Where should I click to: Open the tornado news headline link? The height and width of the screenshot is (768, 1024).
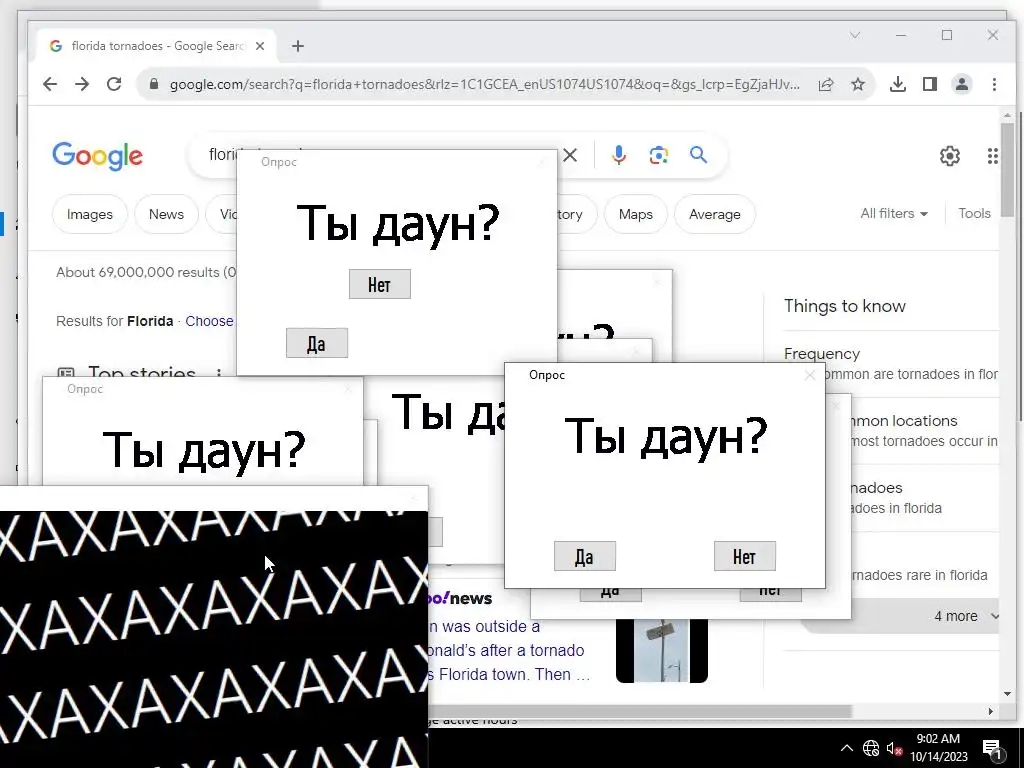pyautogui.click(x=509, y=650)
